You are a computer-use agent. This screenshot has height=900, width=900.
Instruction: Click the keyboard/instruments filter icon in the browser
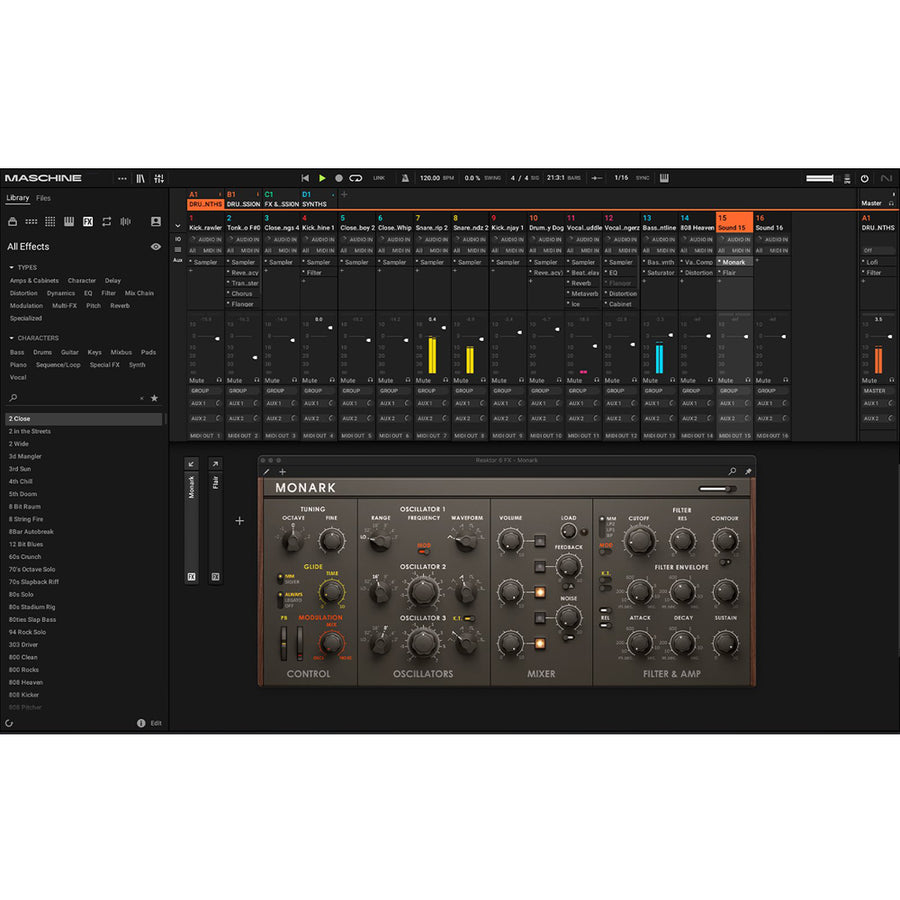click(69, 222)
